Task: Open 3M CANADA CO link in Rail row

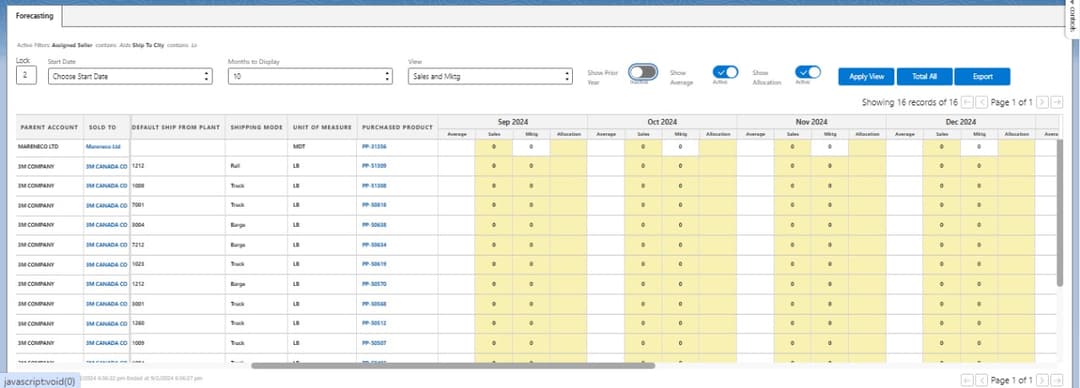Action: 107,166
